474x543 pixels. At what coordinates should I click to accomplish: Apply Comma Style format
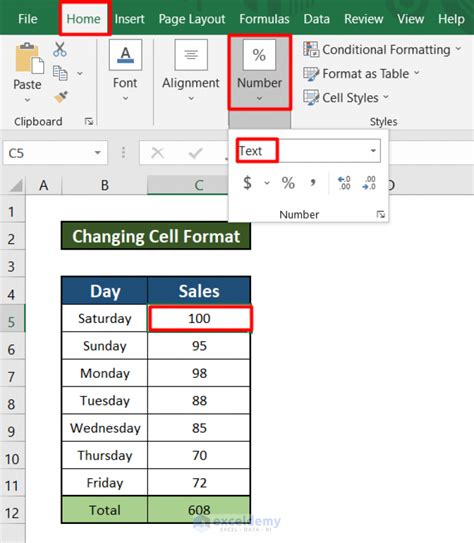(x=313, y=182)
